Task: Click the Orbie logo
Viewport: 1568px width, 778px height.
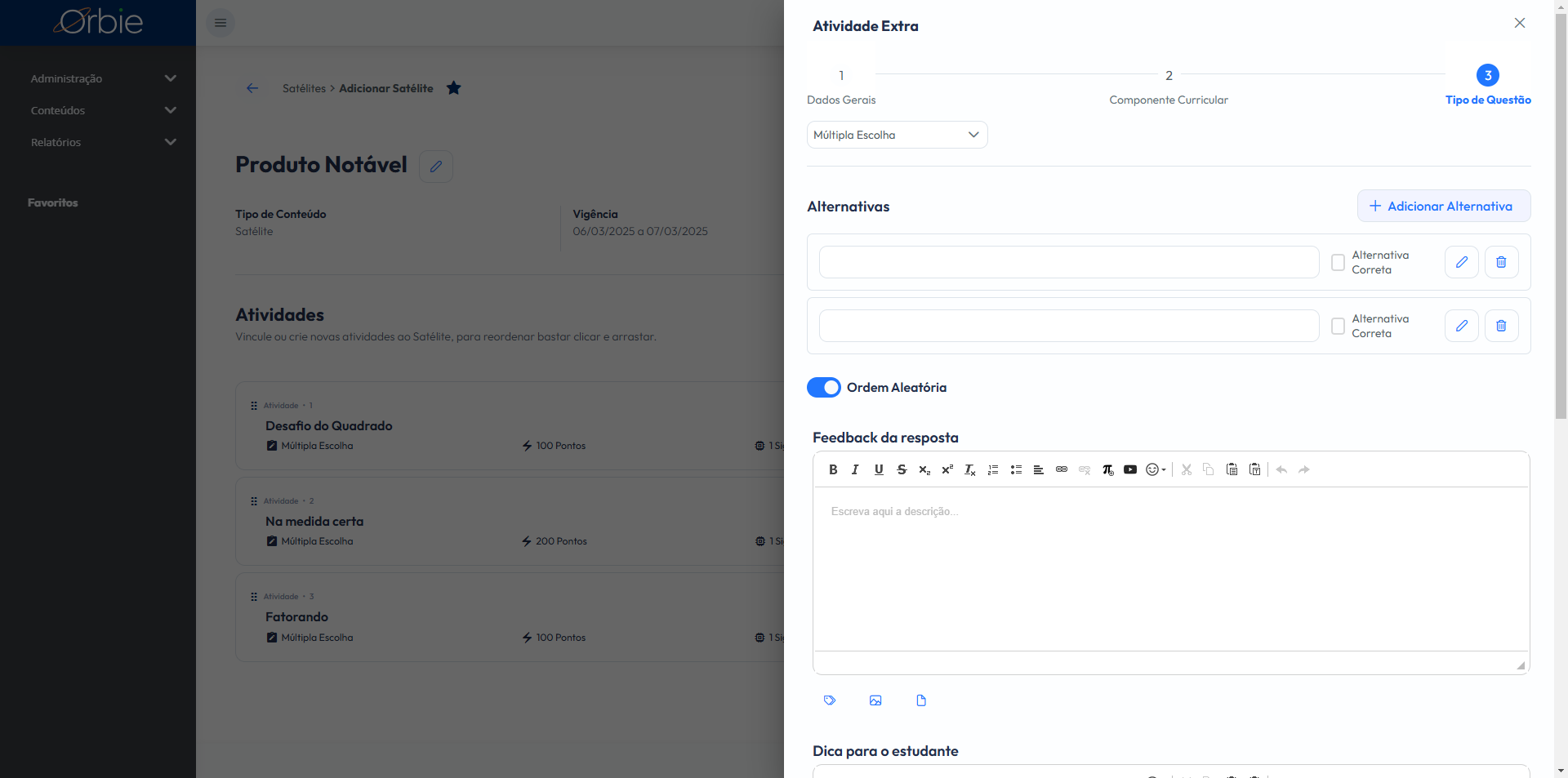Action: click(x=98, y=22)
